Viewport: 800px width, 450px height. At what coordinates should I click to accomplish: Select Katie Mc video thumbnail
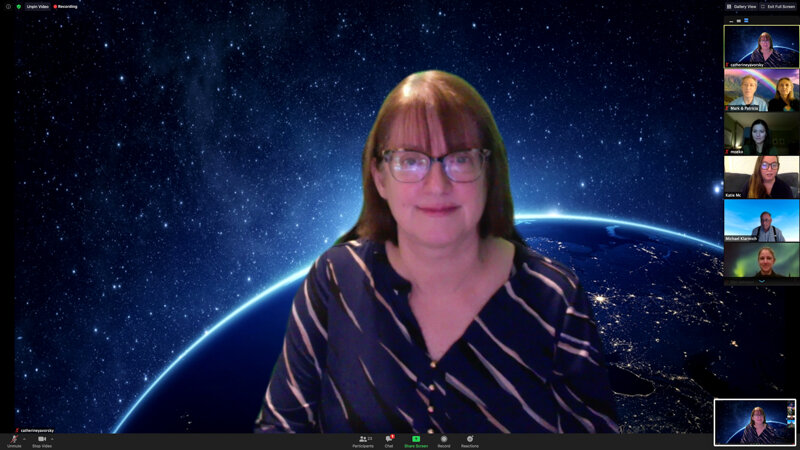(761, 177)
